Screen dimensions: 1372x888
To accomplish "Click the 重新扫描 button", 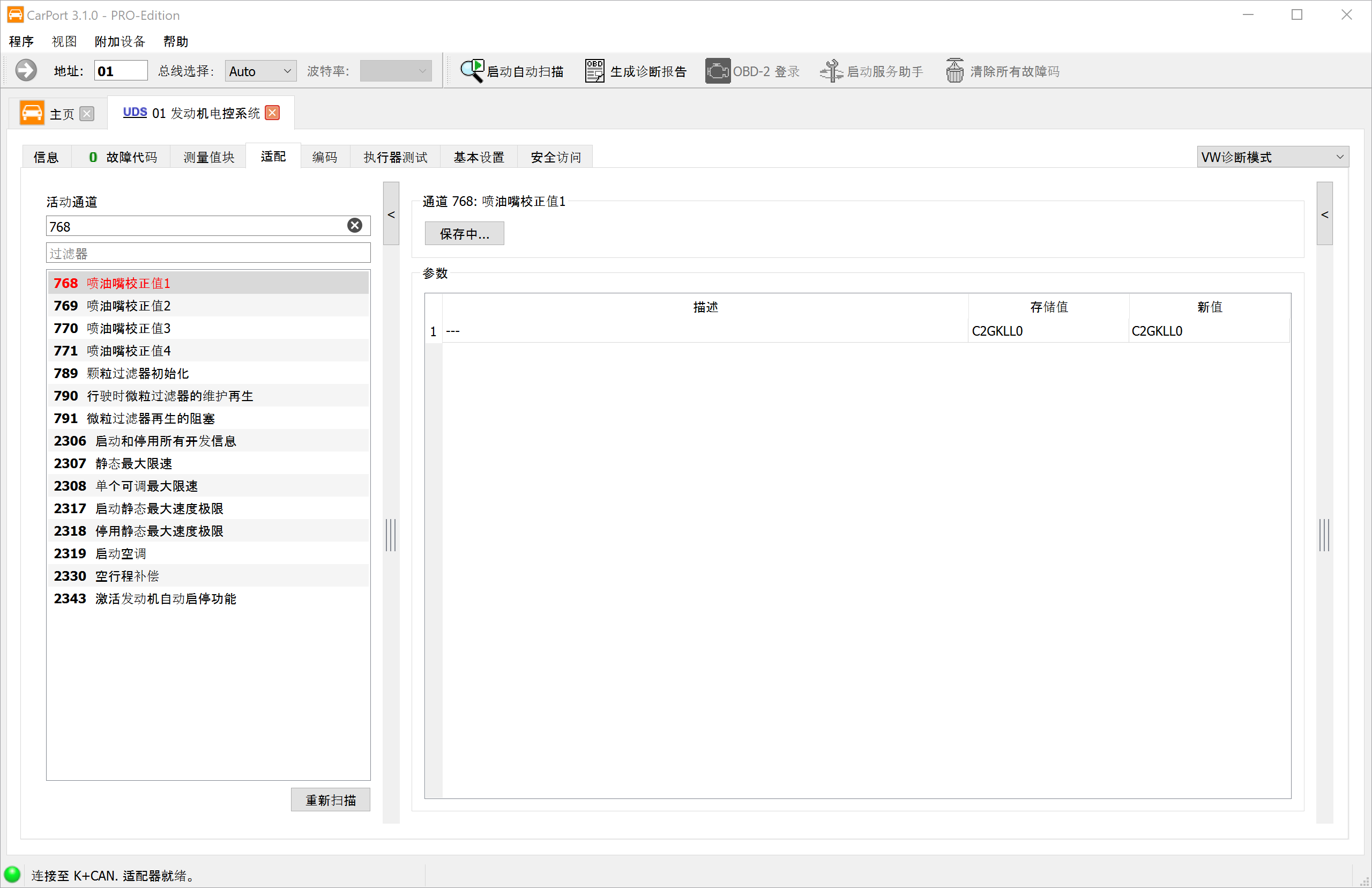I will click(x=331, y=800).
